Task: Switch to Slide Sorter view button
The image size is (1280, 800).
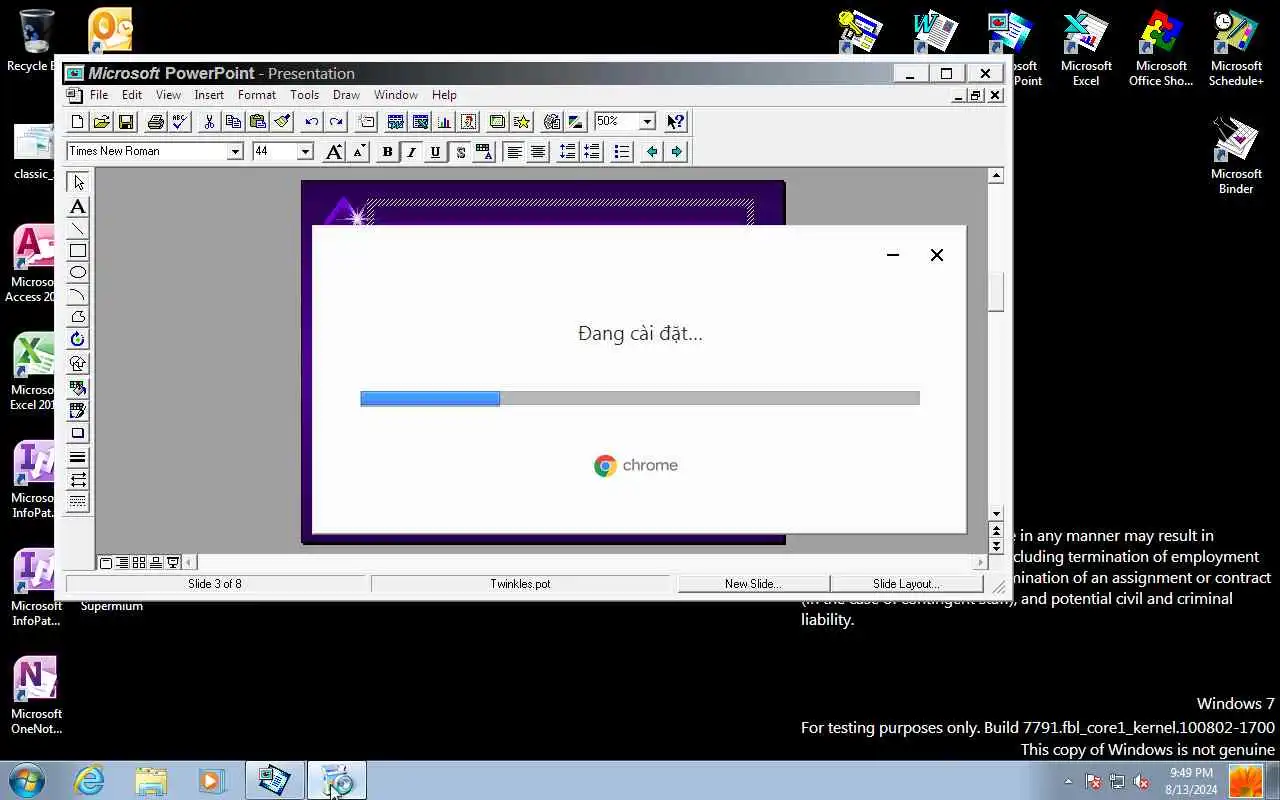Action: pos(139,562)
